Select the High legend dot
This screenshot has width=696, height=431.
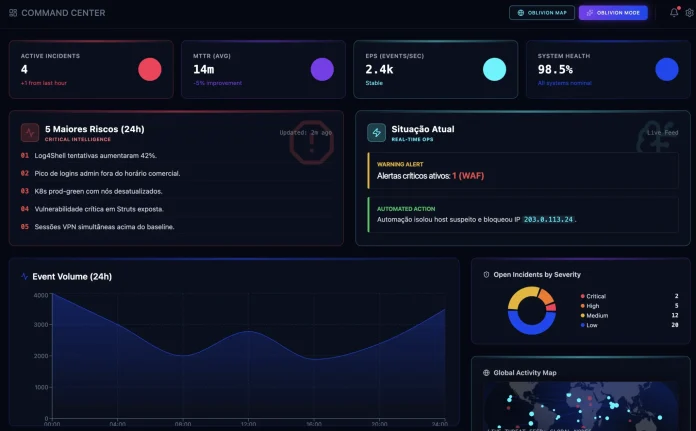tap(582, 306)
